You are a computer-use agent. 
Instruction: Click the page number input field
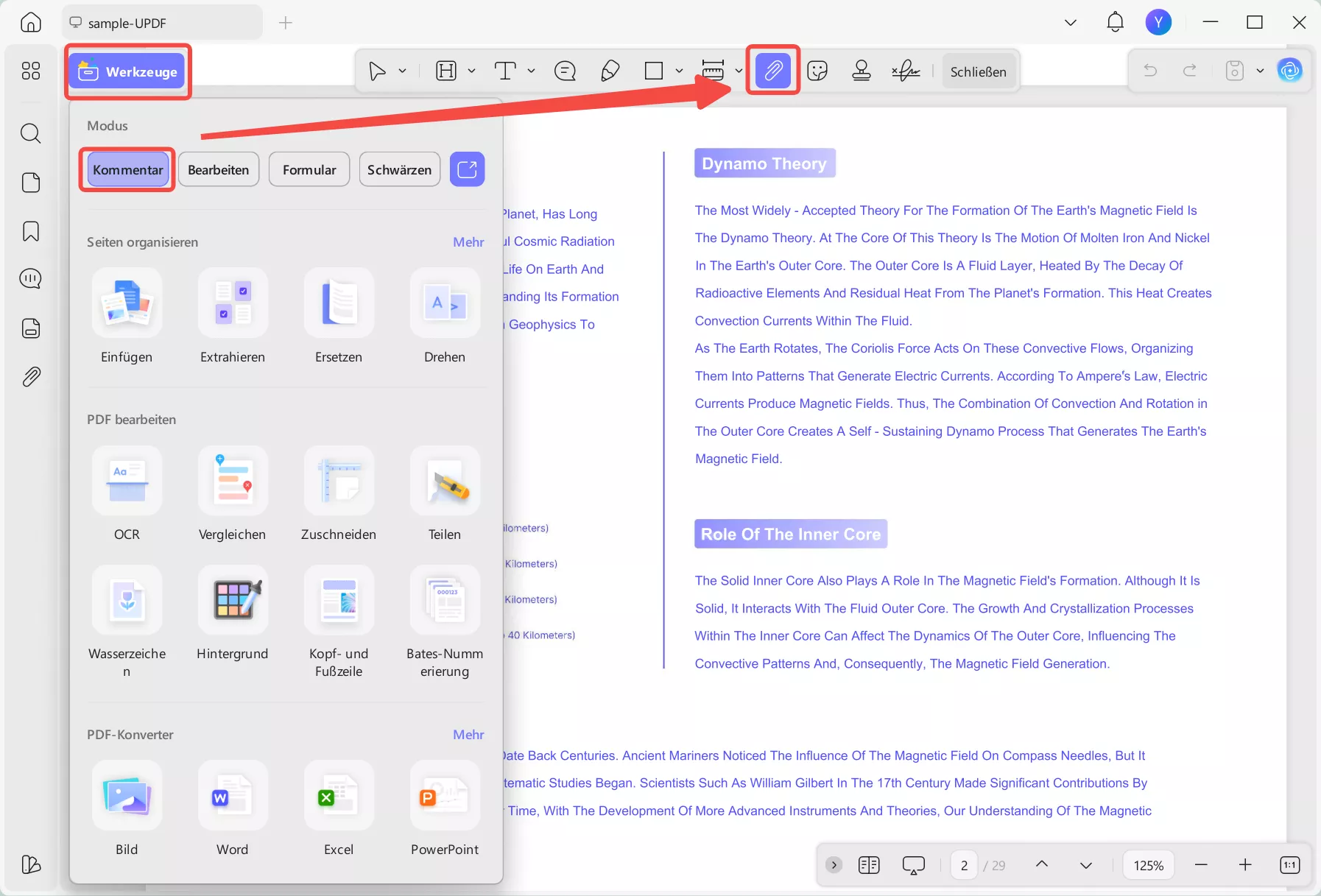tap(964, 865)
